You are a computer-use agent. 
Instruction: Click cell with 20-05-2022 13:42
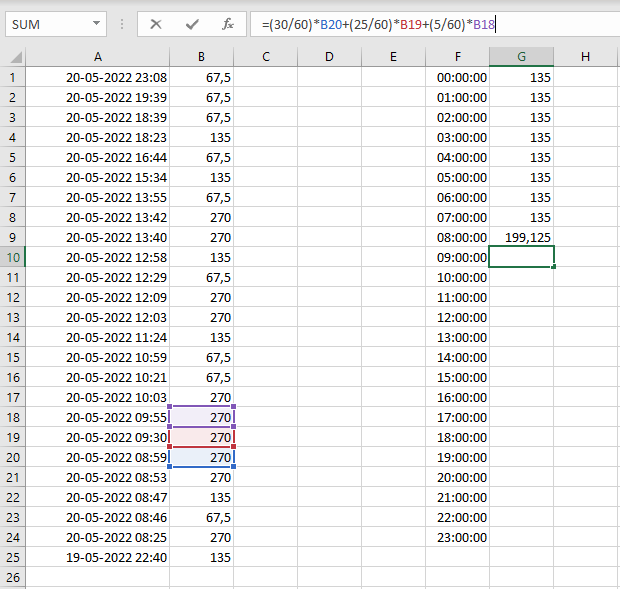(98, 217)
